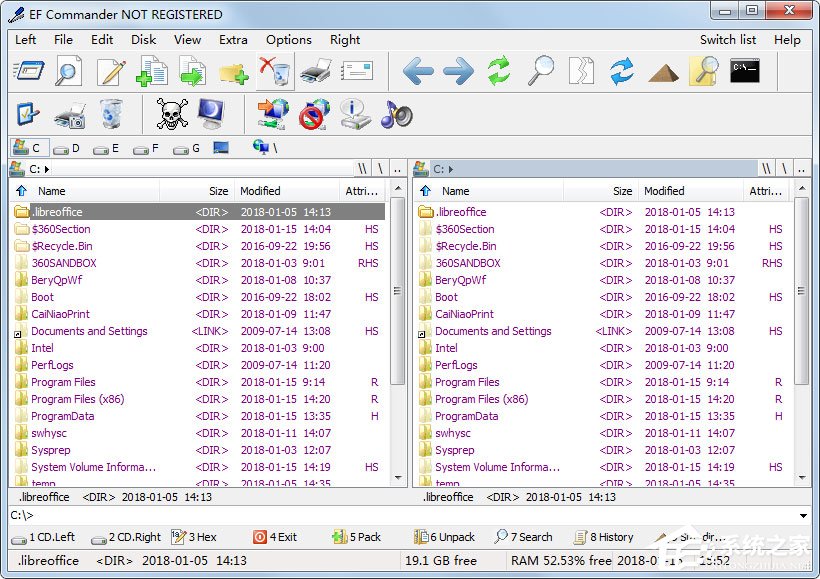Image resolution: width=820 pixels, height=579 pixels.
Task: Open the Extra menu
Action: point(233,40)
